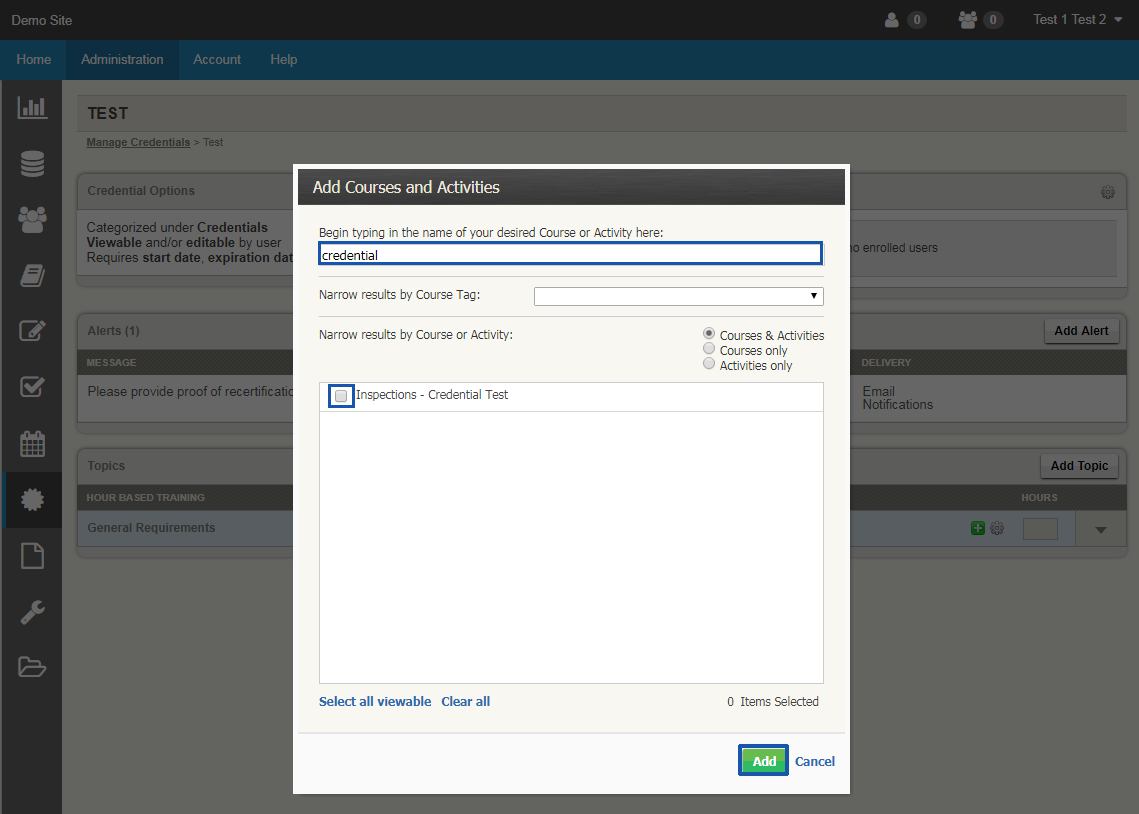Switch to the Administration tab
Viewport: 1139px width, 814px height.
(121, 59)
